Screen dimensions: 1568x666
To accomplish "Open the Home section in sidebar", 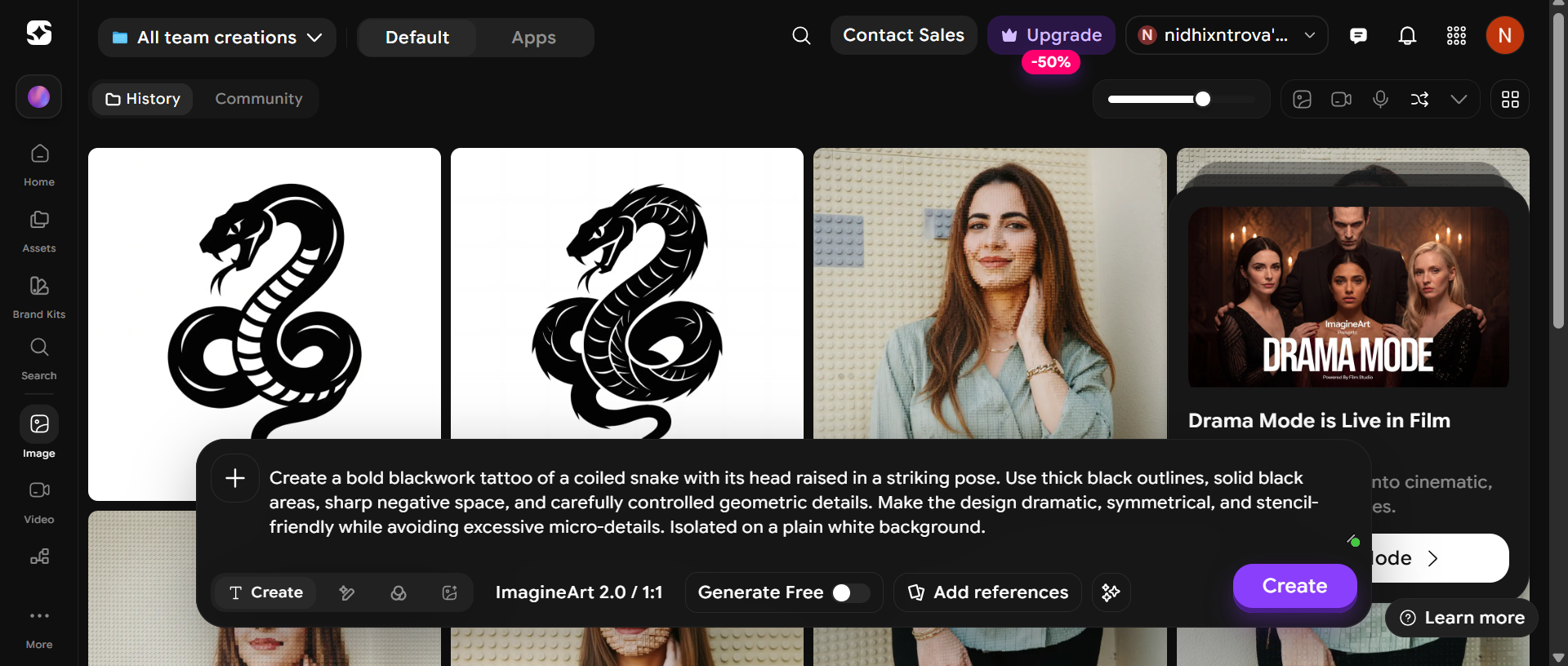I will 39,165.
